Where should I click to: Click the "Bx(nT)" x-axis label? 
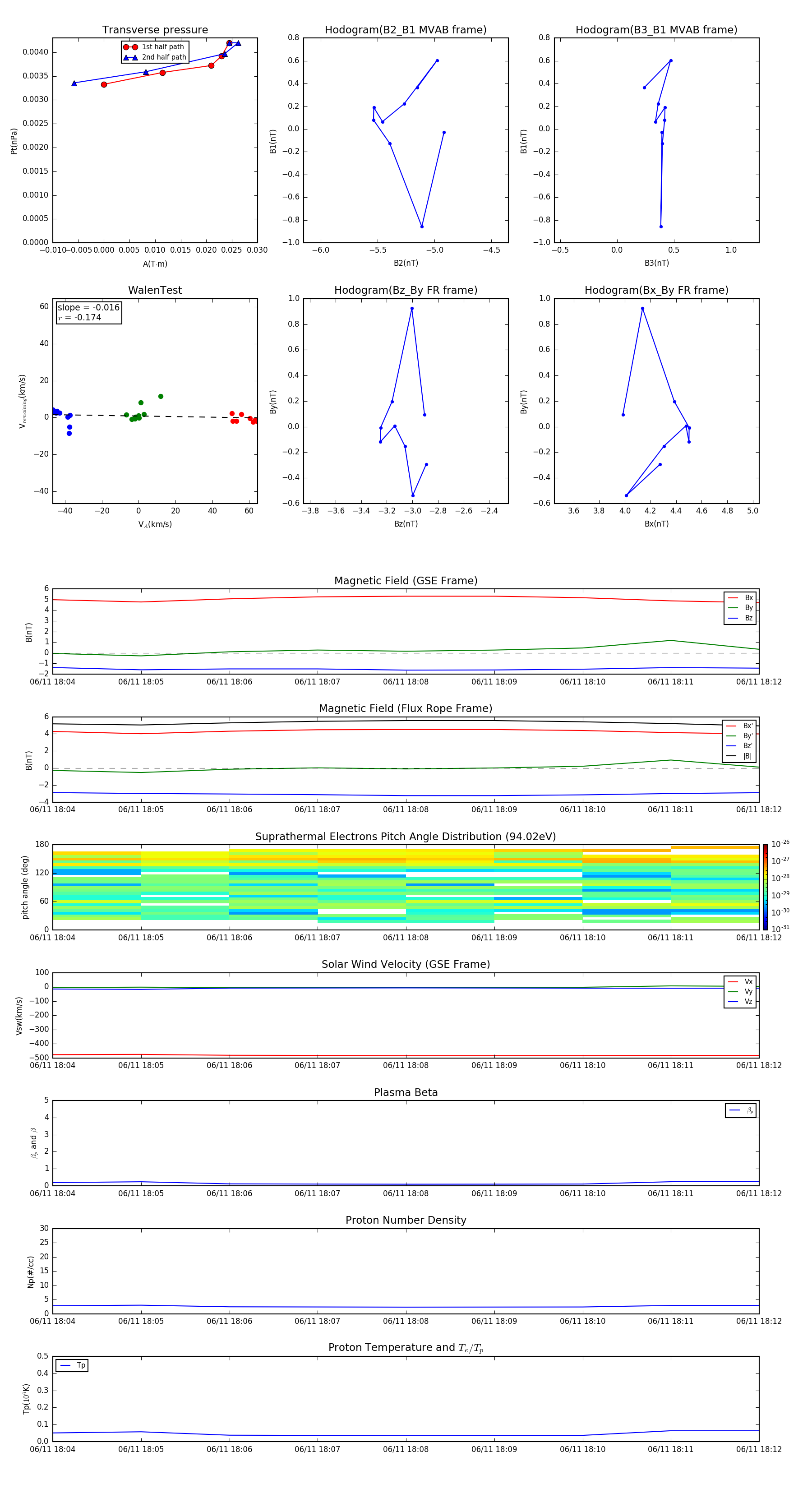656,524
